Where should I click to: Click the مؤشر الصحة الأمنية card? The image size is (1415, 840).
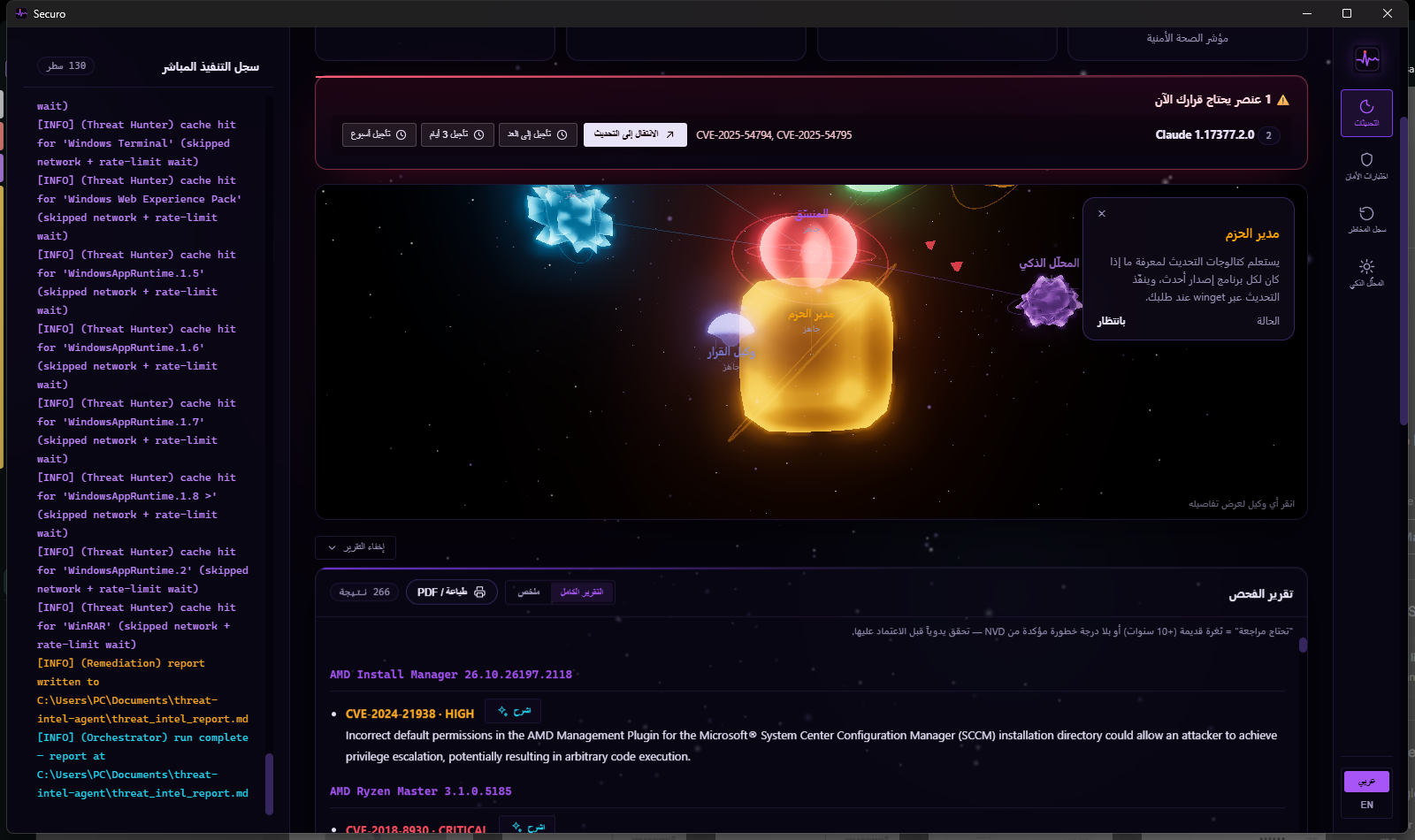point(1187,43)
